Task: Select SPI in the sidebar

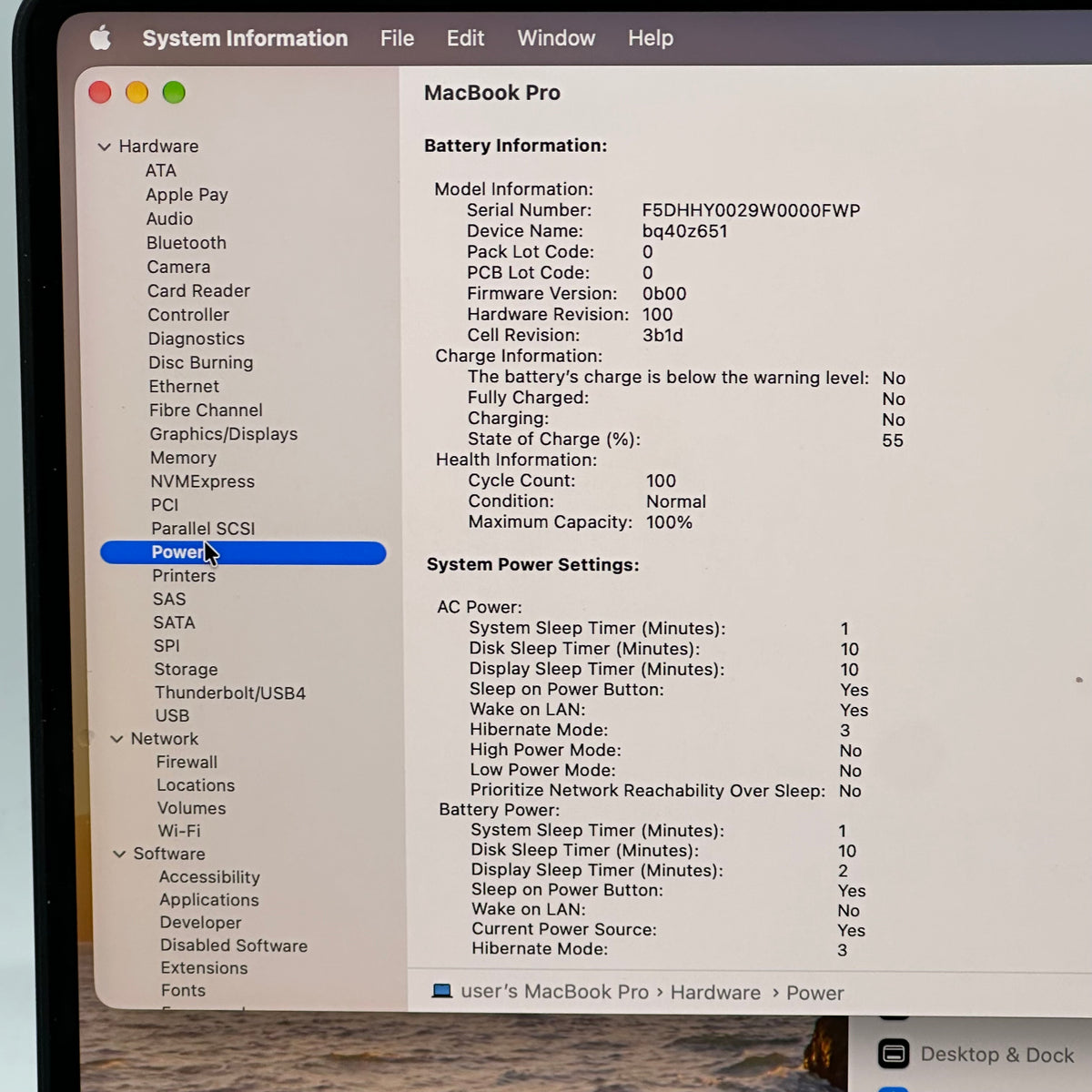Action: [x=167, y=646]
